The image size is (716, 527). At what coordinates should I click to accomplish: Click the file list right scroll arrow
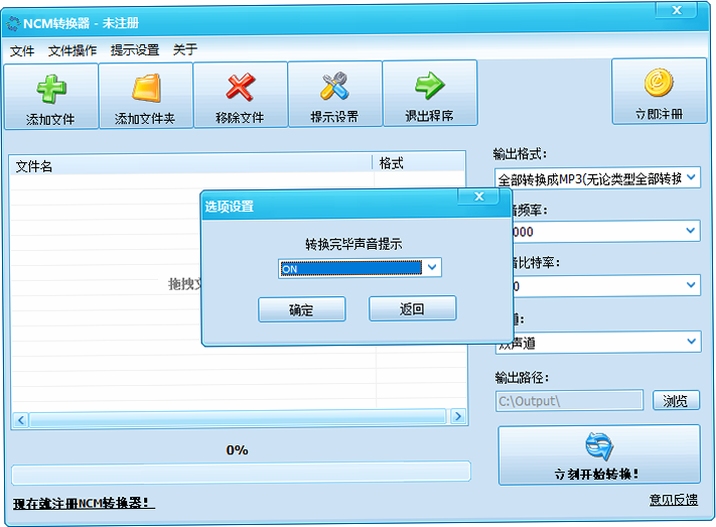coord(458,416)
